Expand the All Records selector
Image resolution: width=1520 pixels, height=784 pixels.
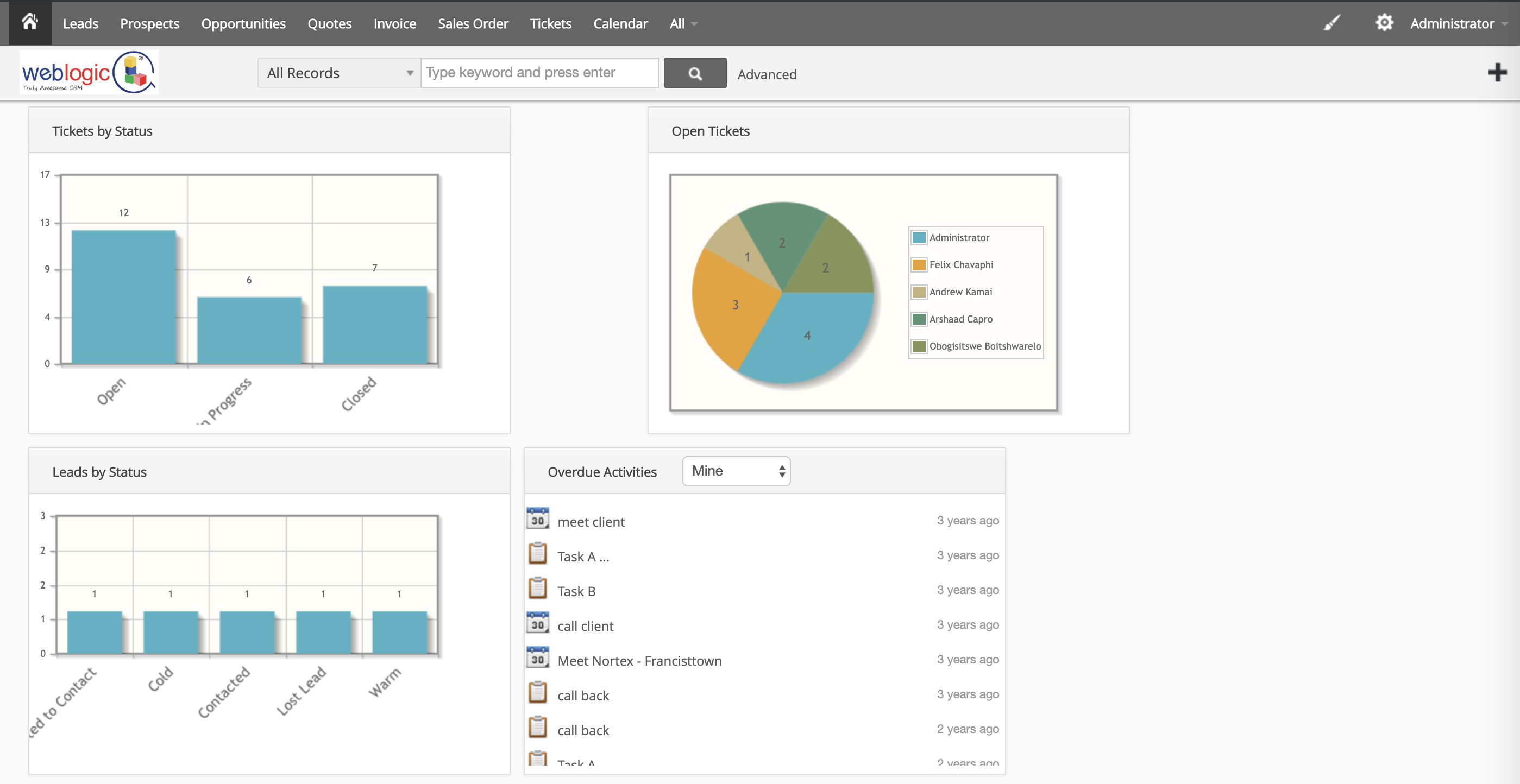(x=338, y=73)
